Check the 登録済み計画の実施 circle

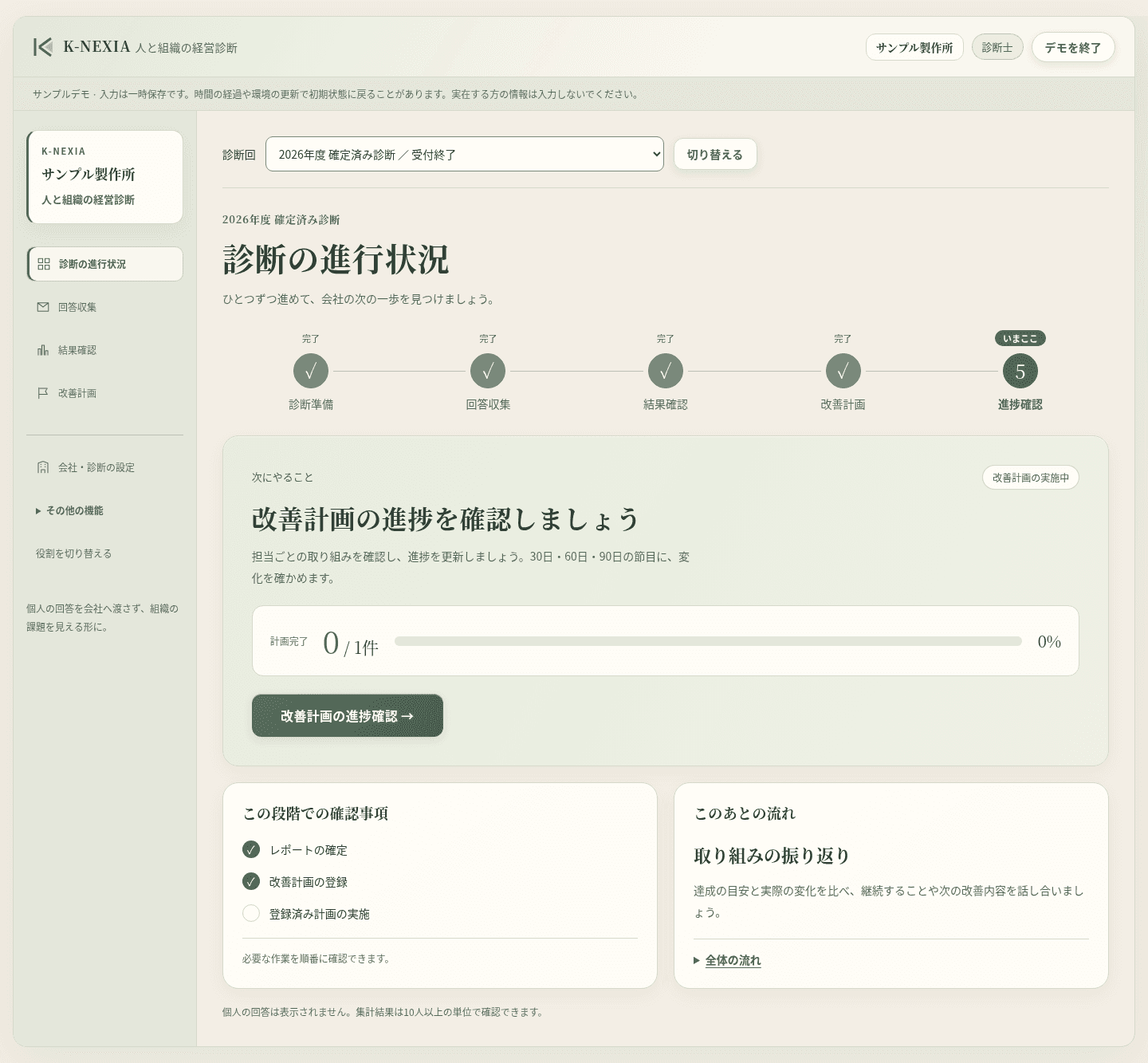251,913
